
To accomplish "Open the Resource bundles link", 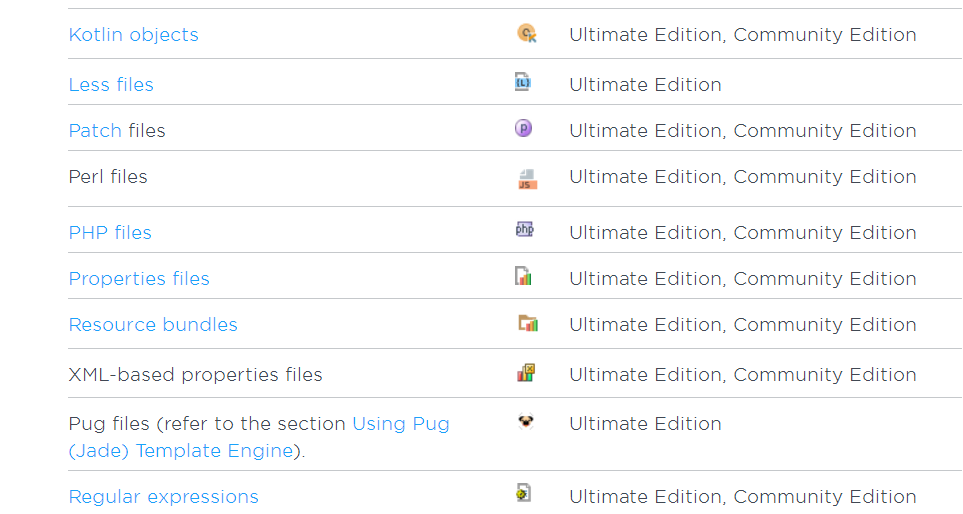I will point(153,325).
